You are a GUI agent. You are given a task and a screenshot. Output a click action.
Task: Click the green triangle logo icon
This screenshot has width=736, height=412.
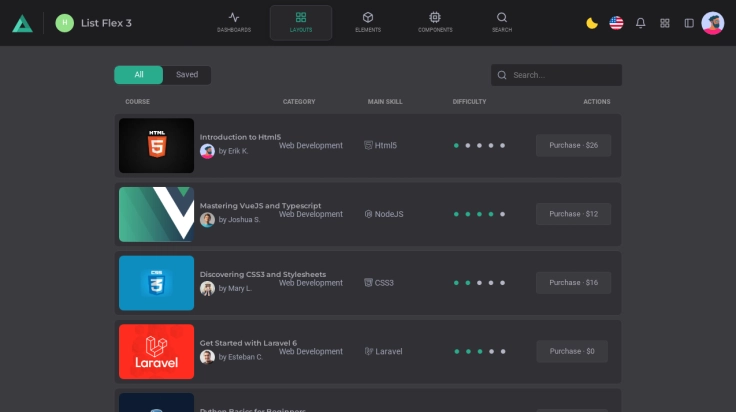[x=22, y=23]
